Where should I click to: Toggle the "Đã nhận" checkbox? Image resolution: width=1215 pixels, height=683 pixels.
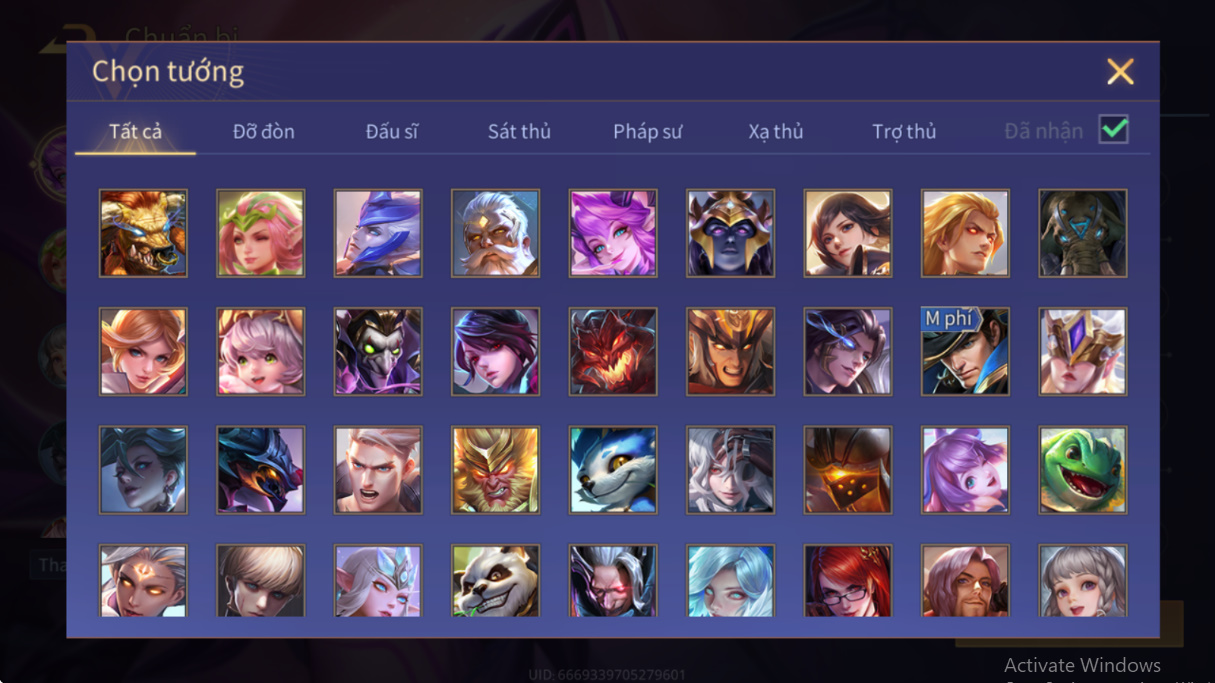[x=1114, y=130]
